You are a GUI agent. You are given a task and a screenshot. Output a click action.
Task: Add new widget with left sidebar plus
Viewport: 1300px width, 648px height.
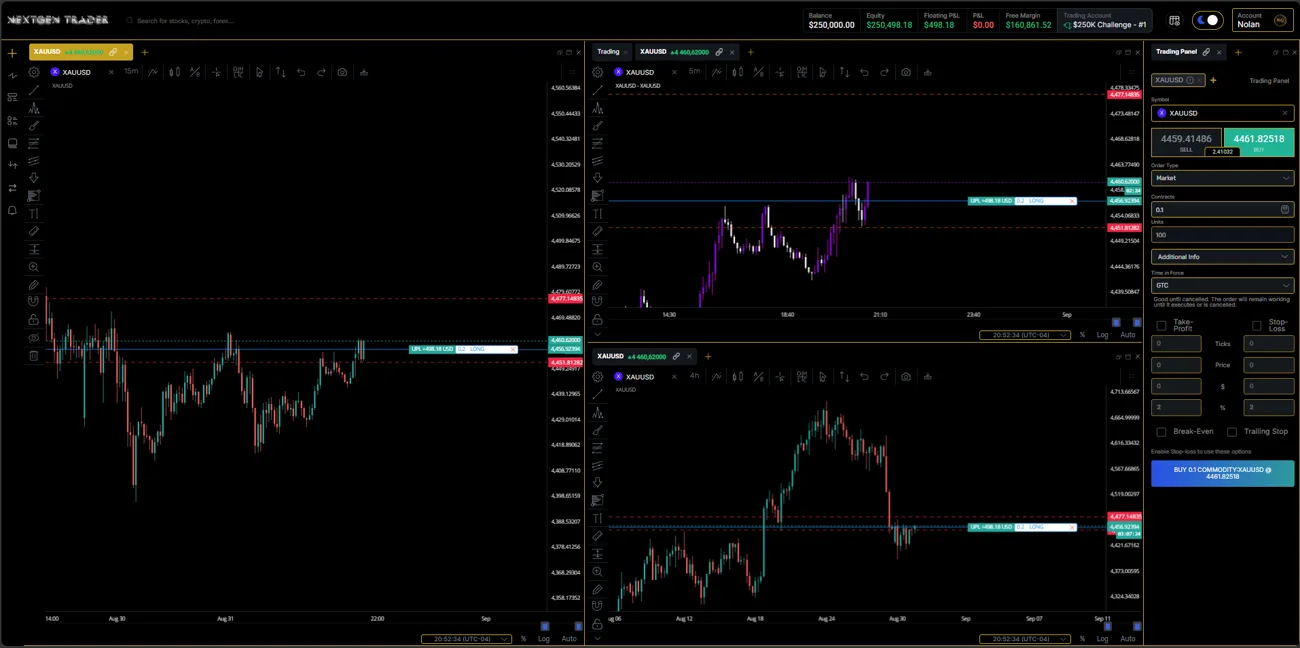point(12,53)
